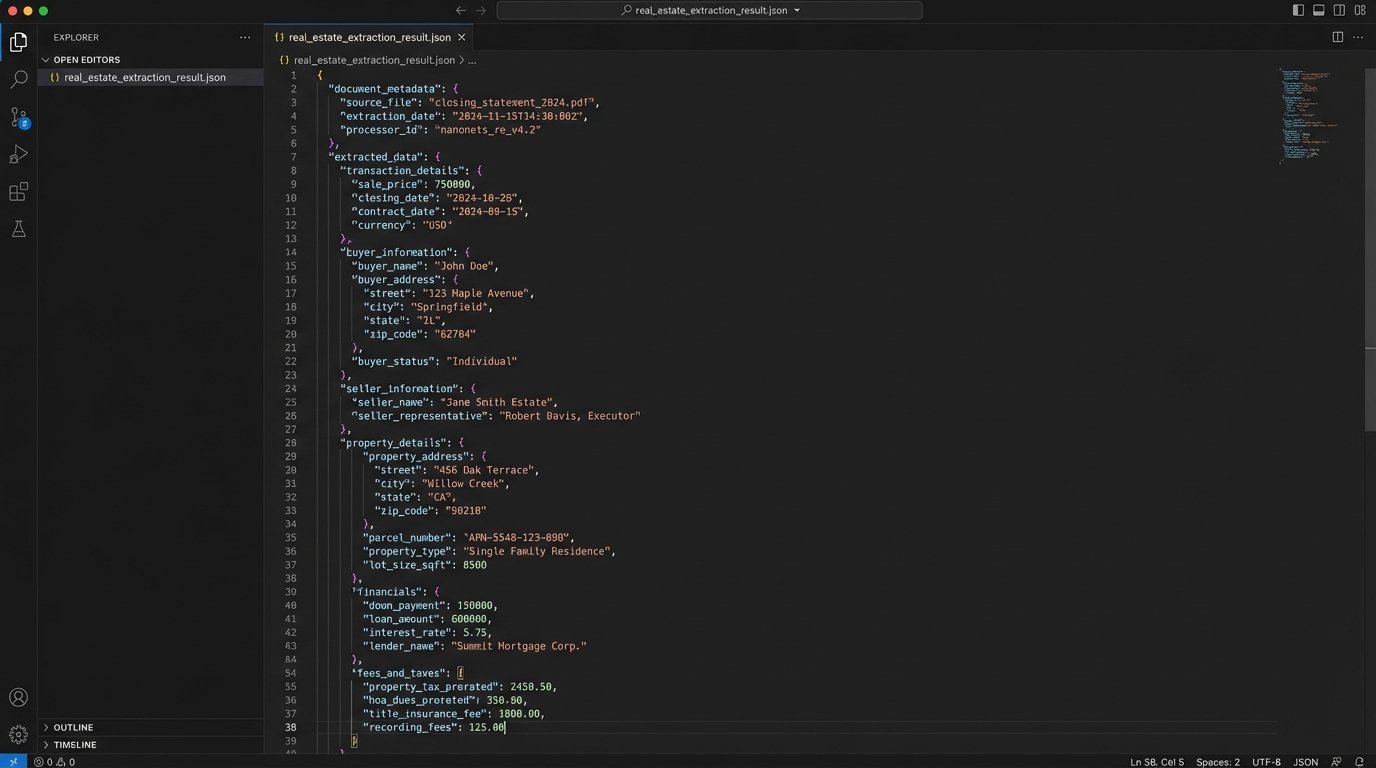This screenshot has width=1376, height=768.
Task: Click the Split Editor Right icon
Action: [1337, 37]
